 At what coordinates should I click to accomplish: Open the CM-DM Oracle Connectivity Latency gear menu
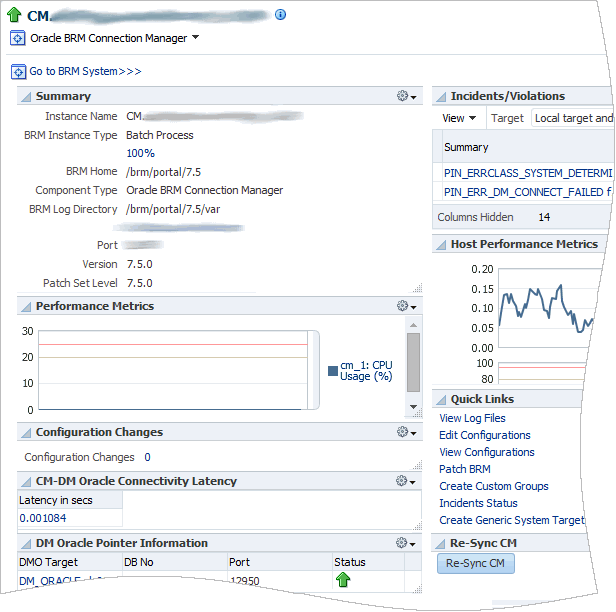click(x=405, y=481)
